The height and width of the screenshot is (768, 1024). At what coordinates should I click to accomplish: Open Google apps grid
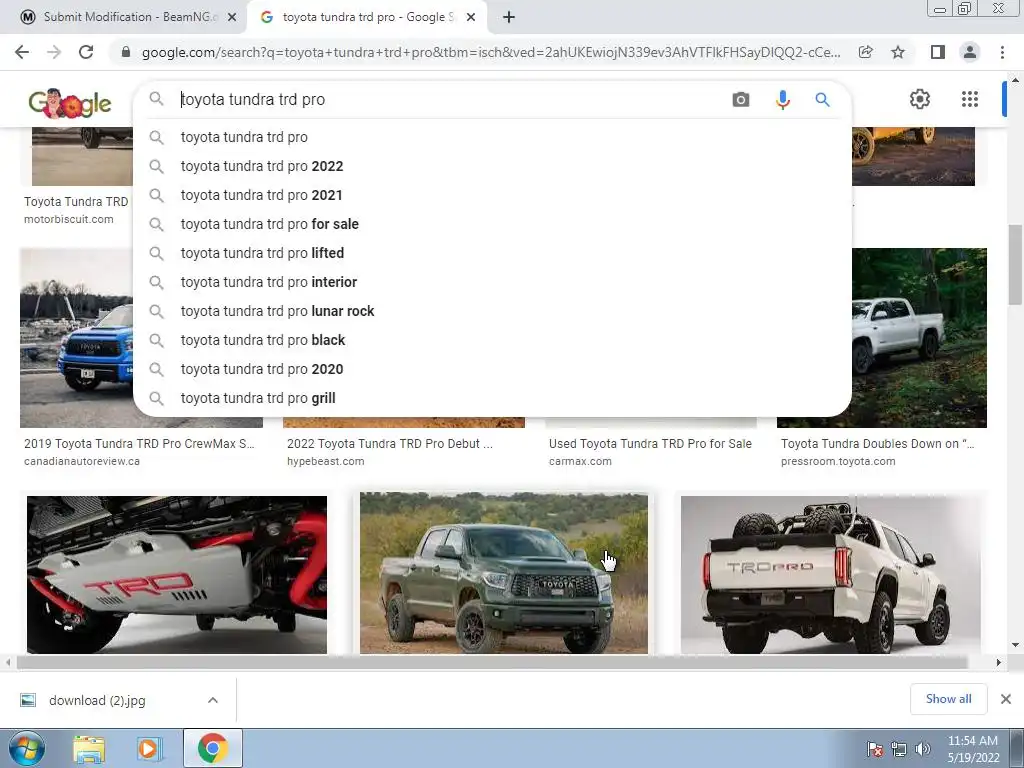[970, 99]
